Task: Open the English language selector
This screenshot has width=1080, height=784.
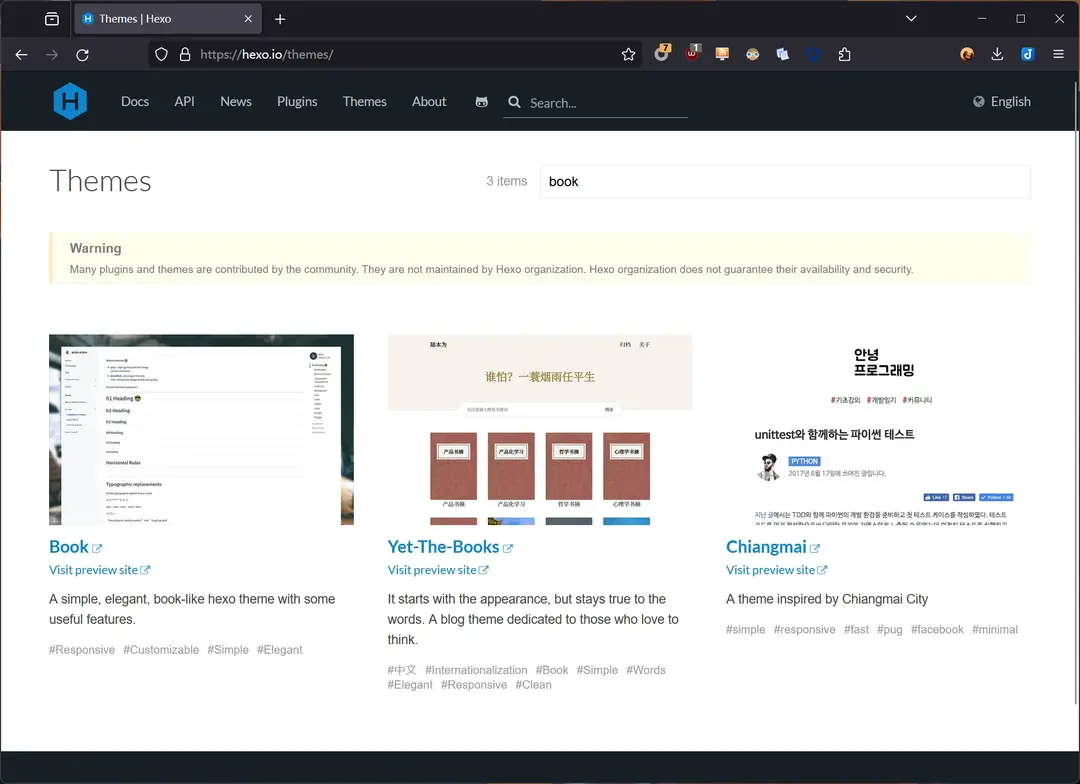Action: click(x=1001, y=102)
